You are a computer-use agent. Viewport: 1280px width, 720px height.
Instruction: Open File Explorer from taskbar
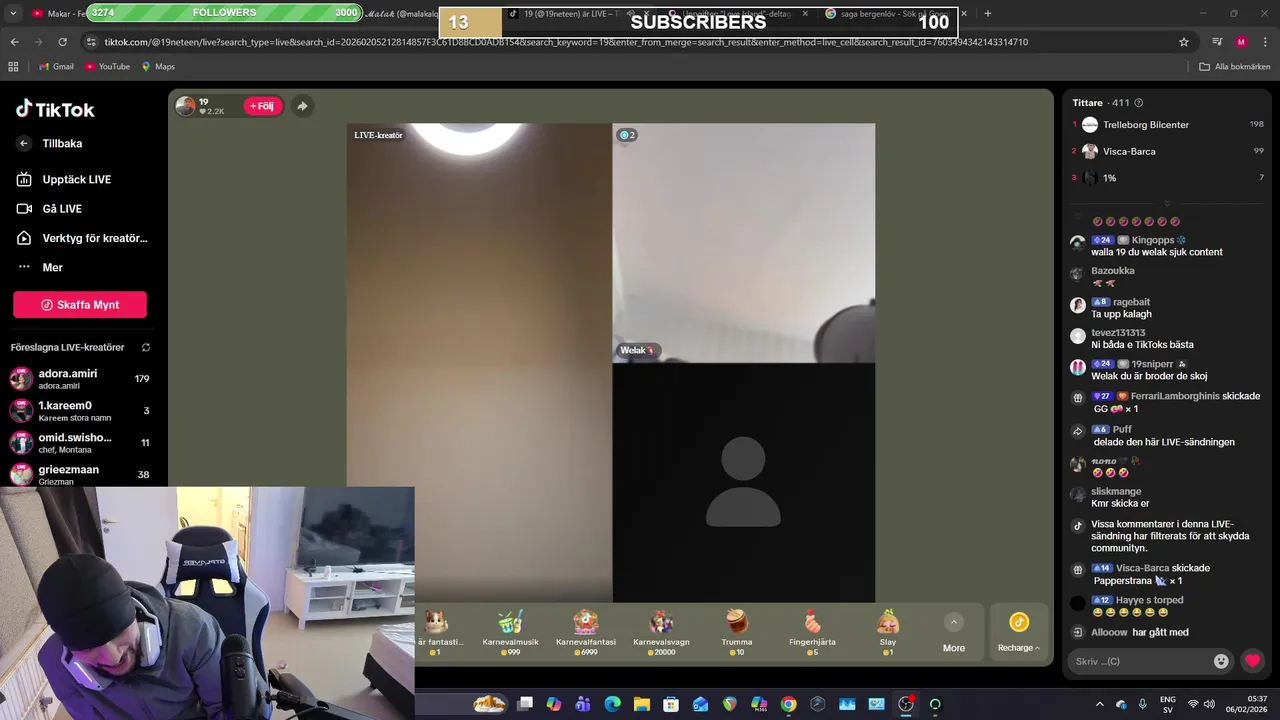642,704
